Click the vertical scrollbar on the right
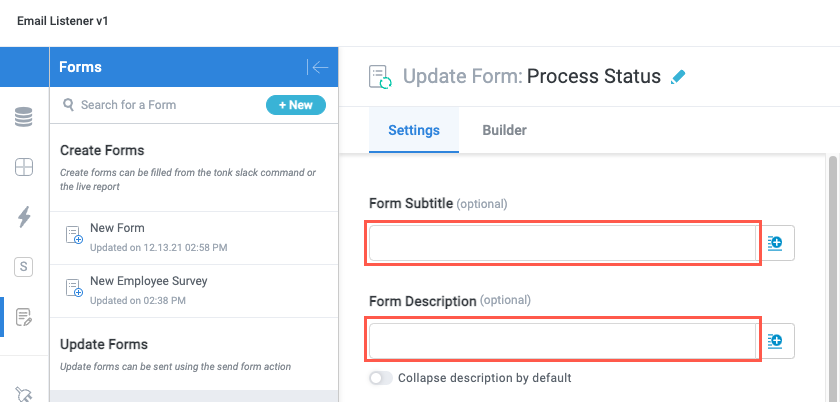The image size is (840, 402). (832, 280)
